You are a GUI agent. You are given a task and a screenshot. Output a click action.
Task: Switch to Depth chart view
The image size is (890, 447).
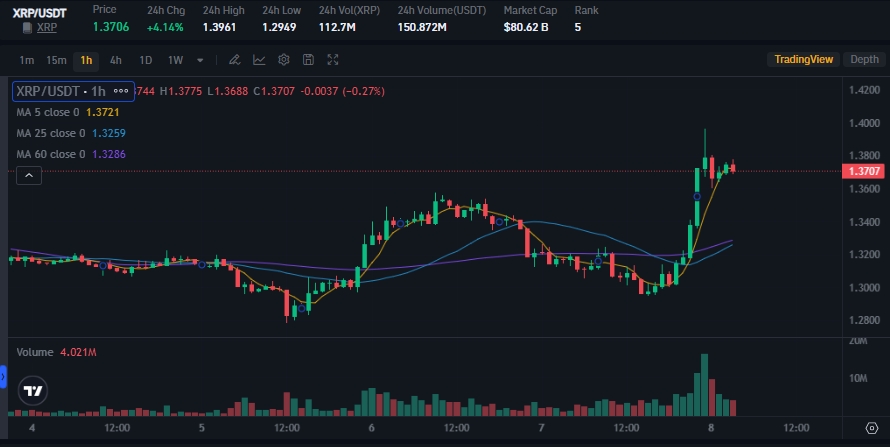(x=864, y=60)
